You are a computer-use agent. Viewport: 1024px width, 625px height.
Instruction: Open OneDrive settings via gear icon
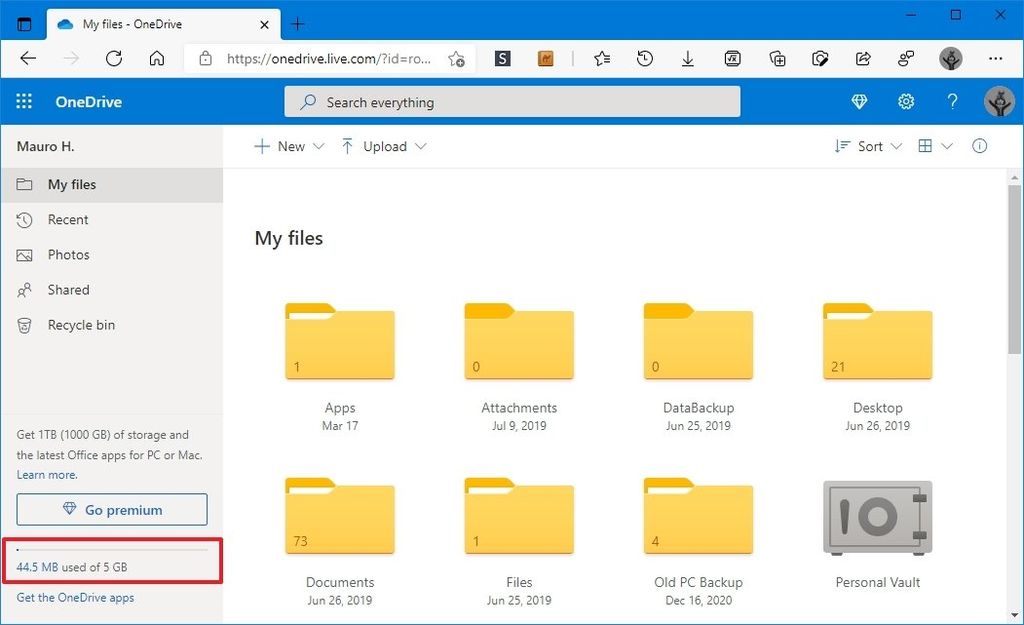[x=906, y=101]
